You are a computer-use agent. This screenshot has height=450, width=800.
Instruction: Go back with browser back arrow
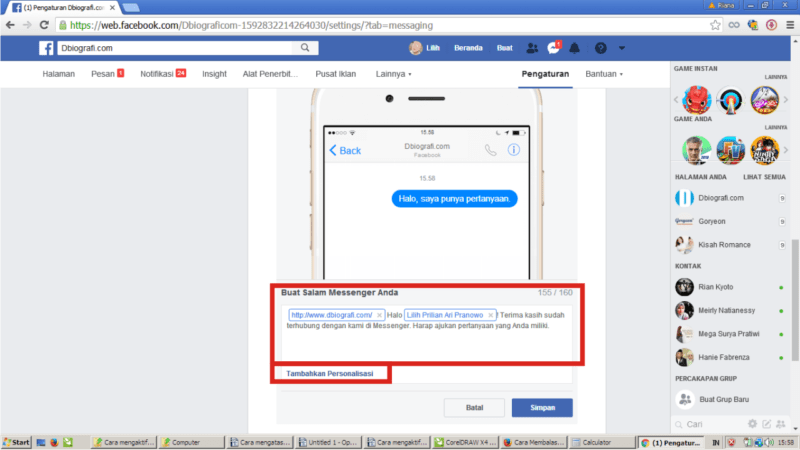tap(10, 25)
